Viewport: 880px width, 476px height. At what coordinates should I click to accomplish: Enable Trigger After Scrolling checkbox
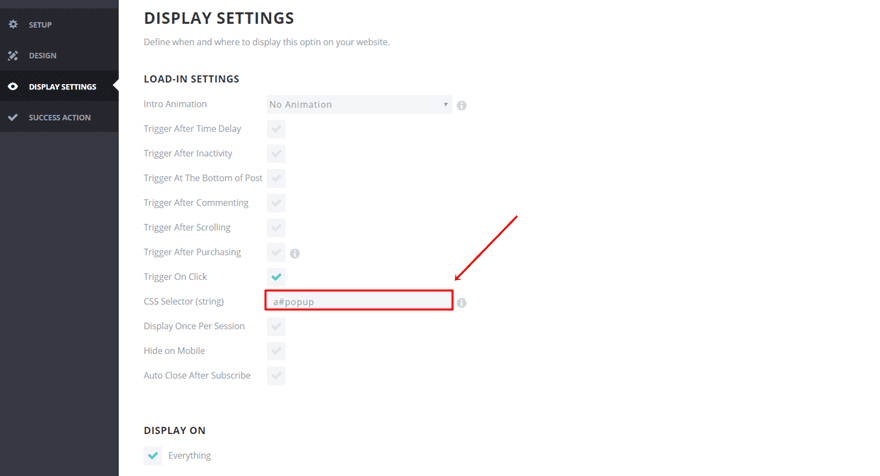coord(276,228)
